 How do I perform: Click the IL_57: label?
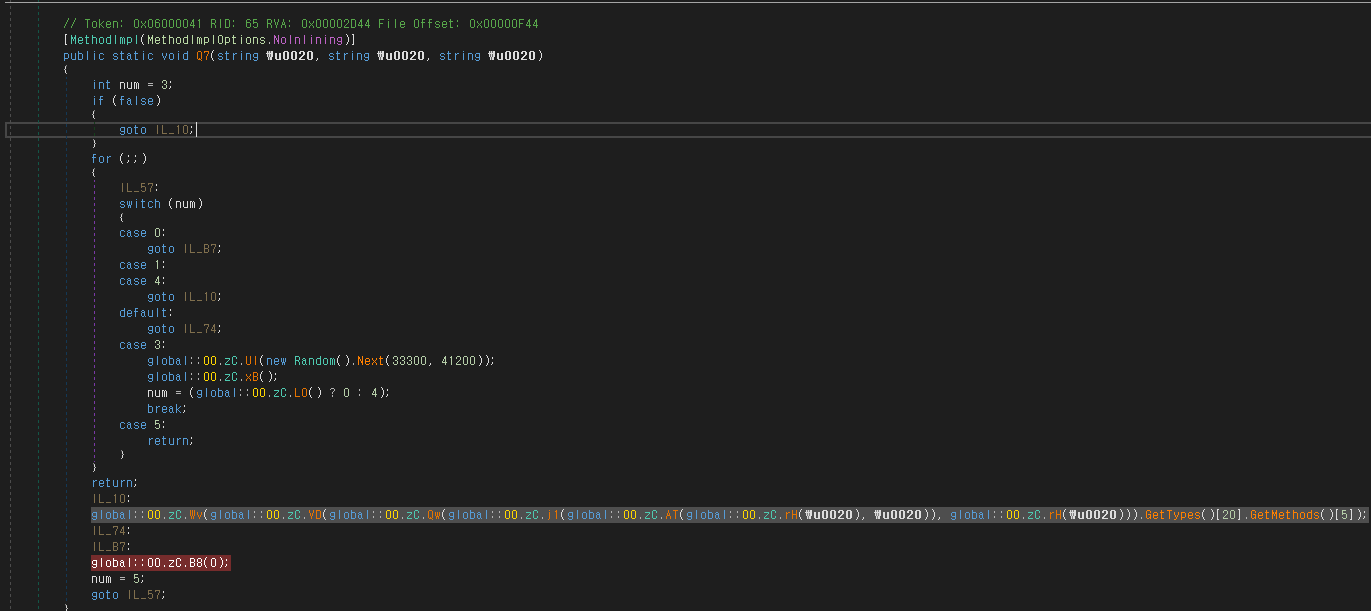[x=140, y=187]
